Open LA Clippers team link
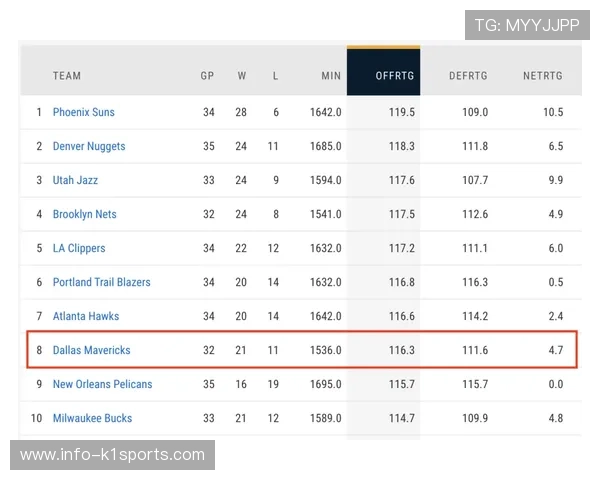Image resolution: width=600 pixels, height=480 pixels. [79, 248]
